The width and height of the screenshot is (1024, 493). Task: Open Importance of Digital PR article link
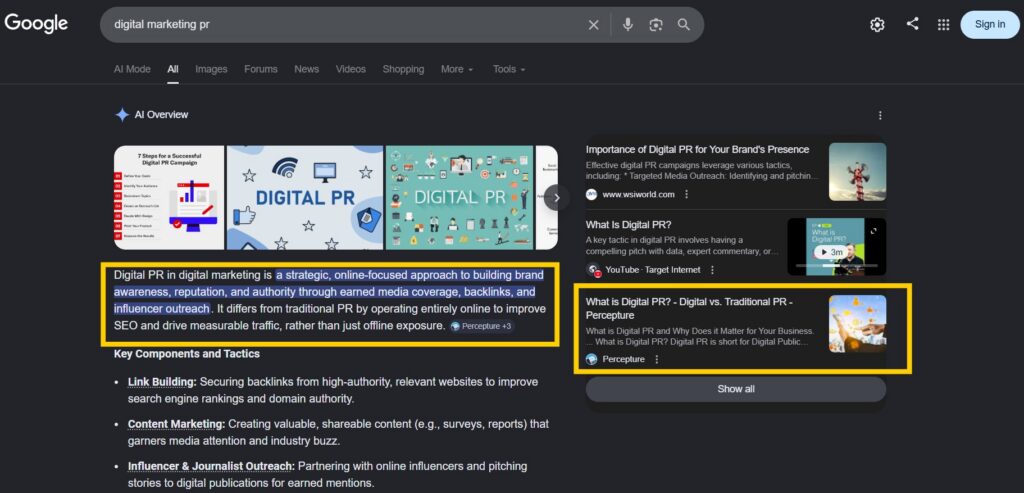tap(697, 150)
